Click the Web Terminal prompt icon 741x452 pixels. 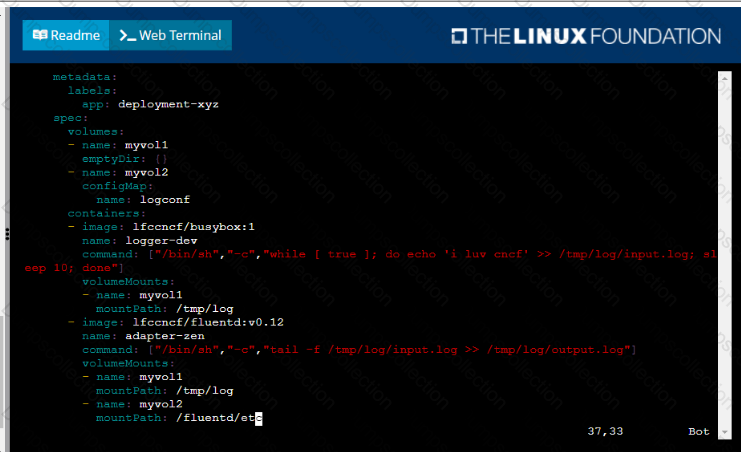127,35
